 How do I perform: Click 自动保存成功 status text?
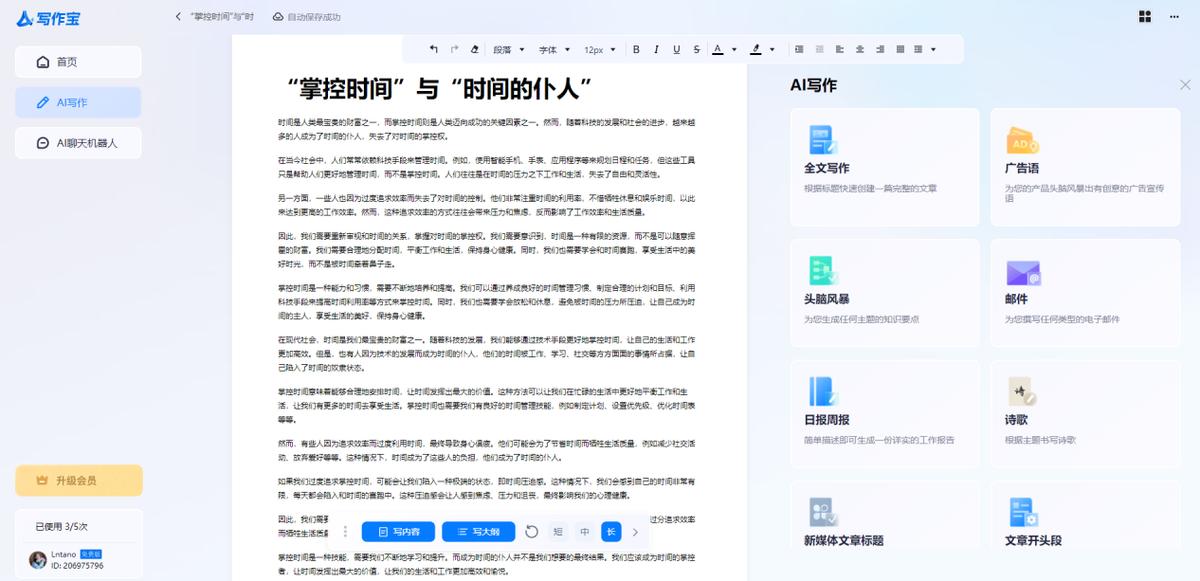(313, 17)
